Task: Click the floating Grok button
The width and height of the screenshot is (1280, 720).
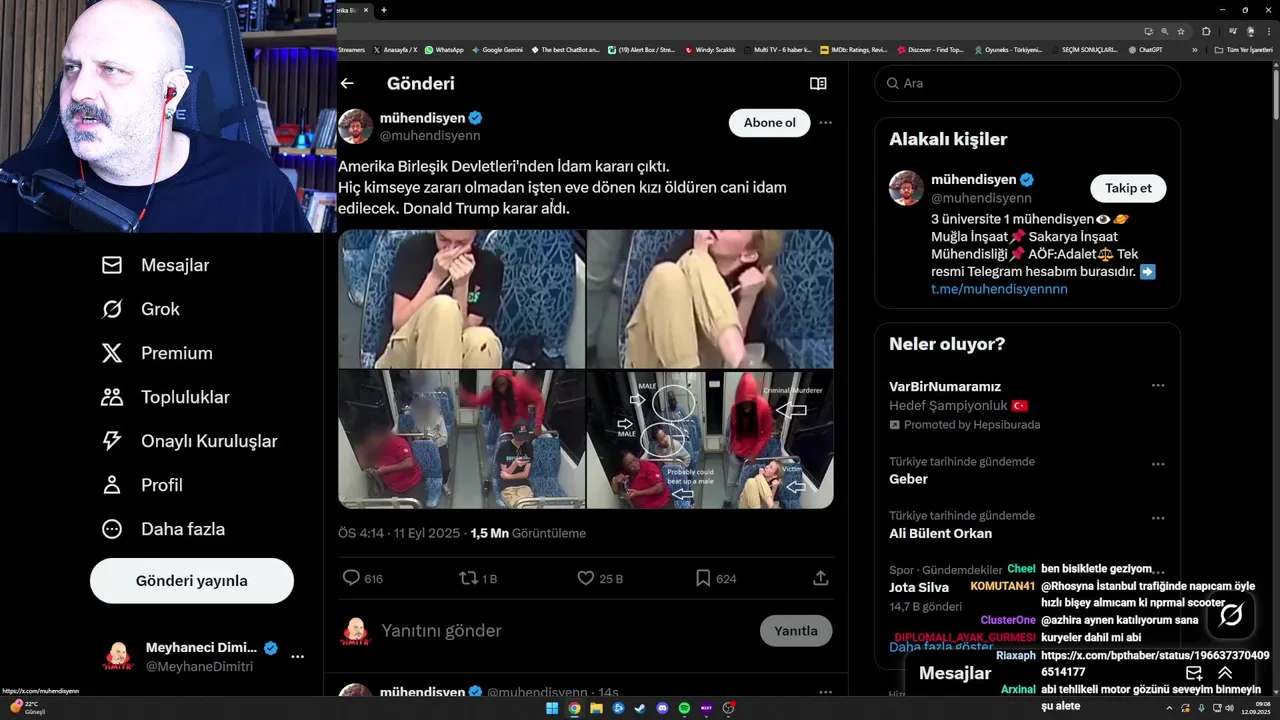Action: pos(1231,614)
